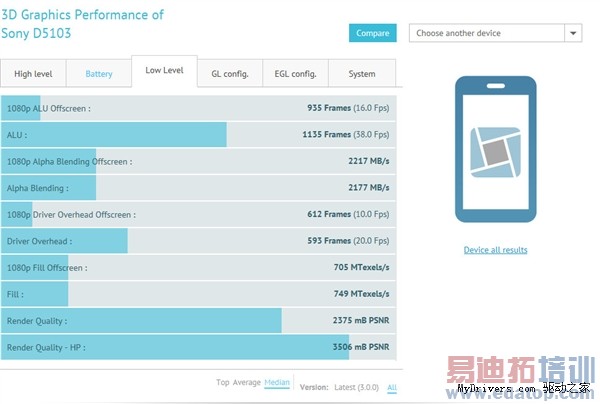Click the Driver Overhead result row
600x404 pixels.
coord(199,241)
